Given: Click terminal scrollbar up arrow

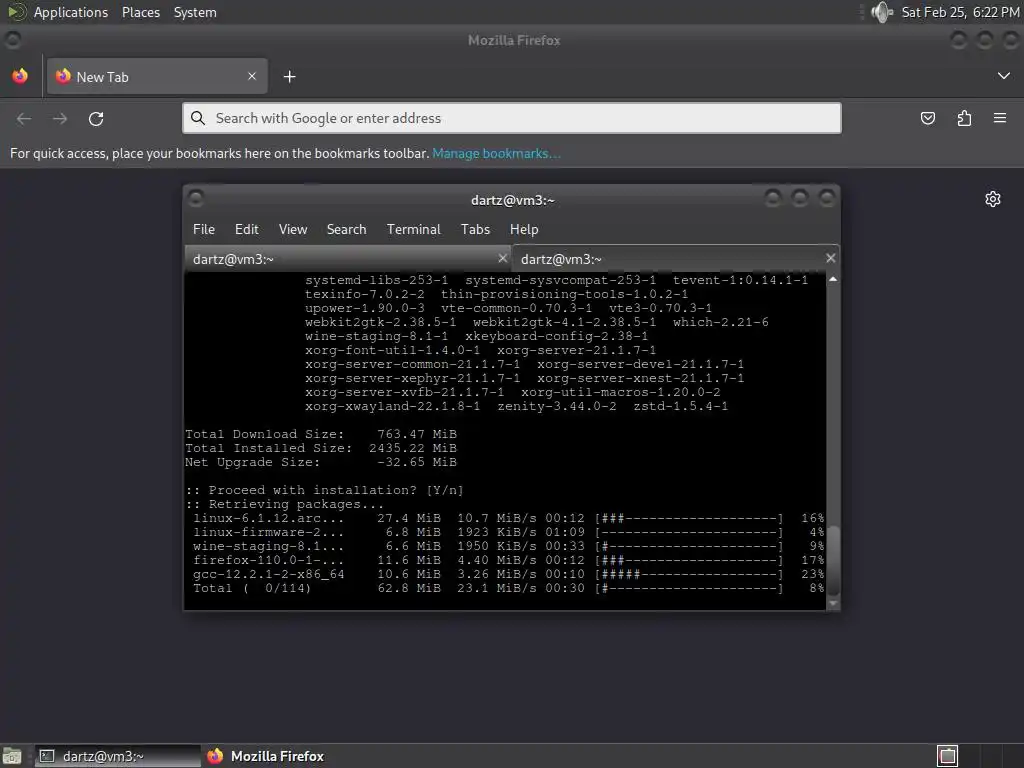Looking at the screenshot, I should pos(833,280).
